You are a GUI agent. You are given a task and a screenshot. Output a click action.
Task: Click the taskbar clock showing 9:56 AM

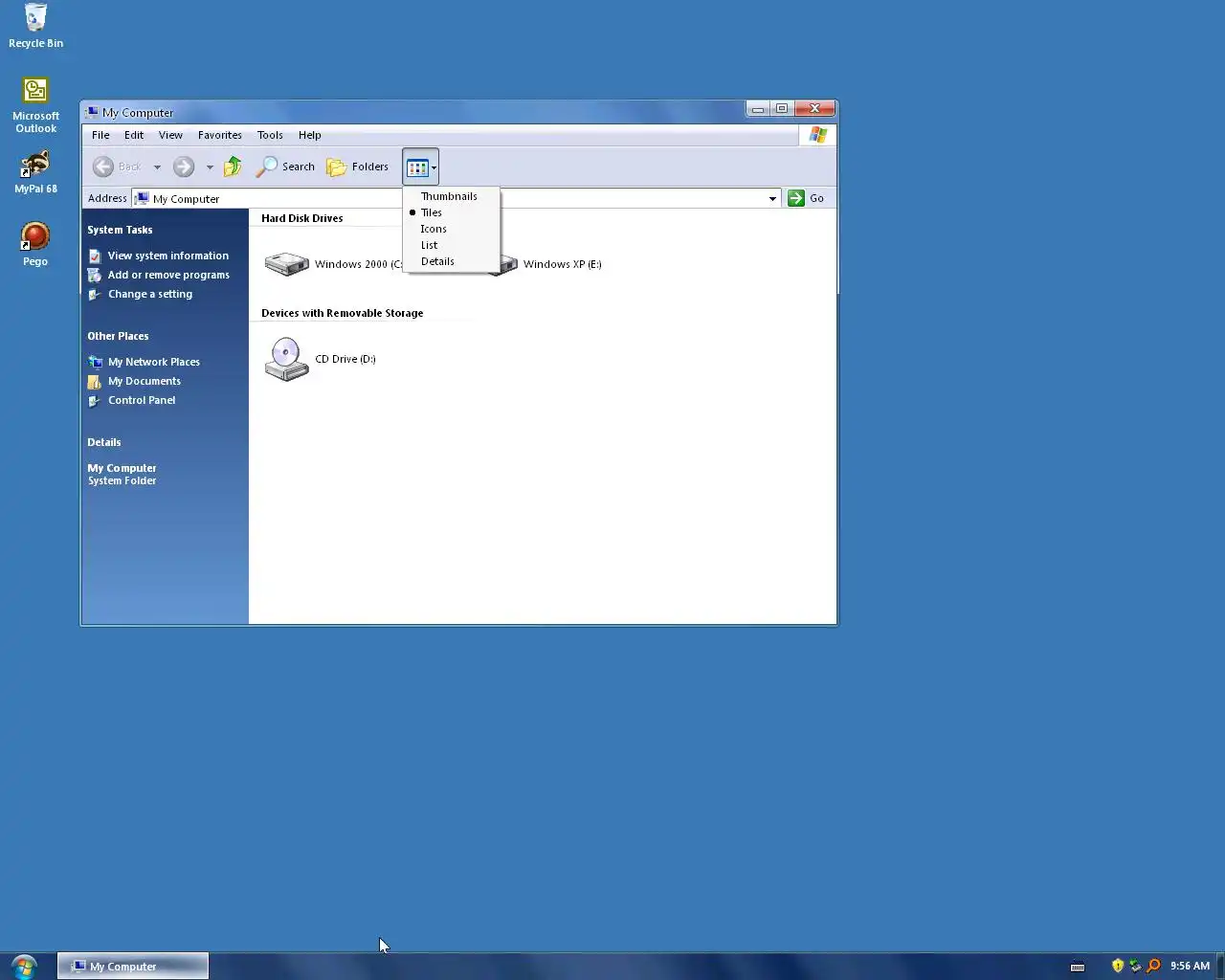coord(1190,966)
